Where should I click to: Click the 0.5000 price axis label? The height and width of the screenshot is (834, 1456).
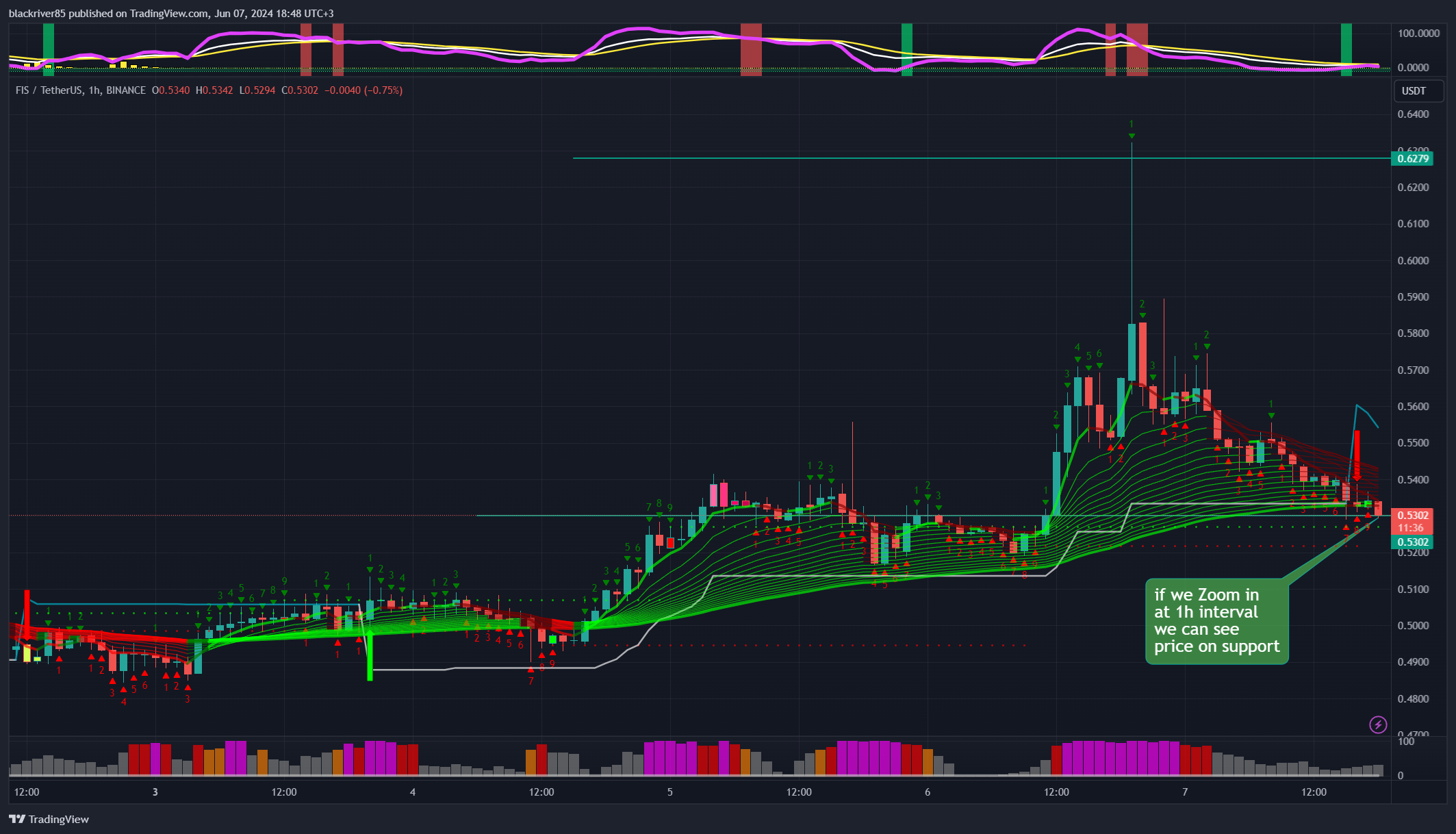pyautogui.click(x=1413, y=626)
